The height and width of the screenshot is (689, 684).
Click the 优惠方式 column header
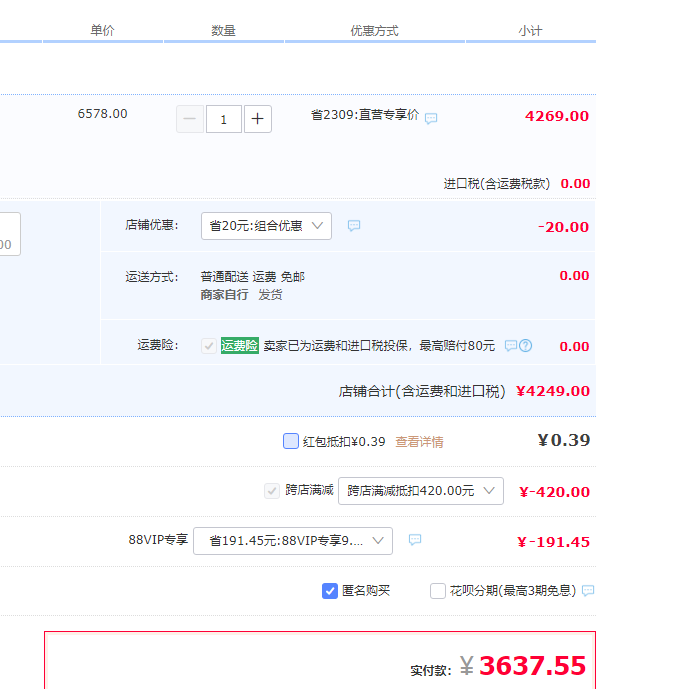point(374,31)
